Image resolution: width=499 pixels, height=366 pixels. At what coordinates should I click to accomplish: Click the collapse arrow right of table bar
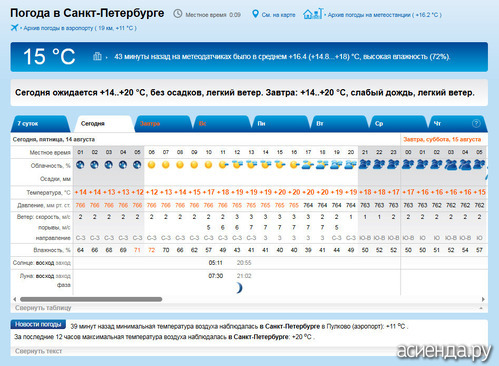[481, 308]
